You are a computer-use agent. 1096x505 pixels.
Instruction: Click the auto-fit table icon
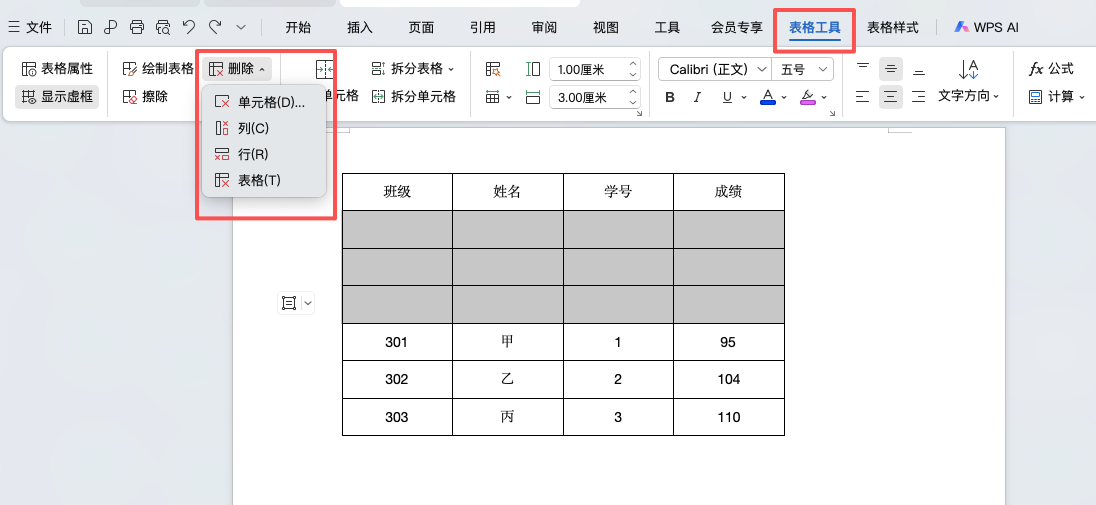tap(493, 69)
